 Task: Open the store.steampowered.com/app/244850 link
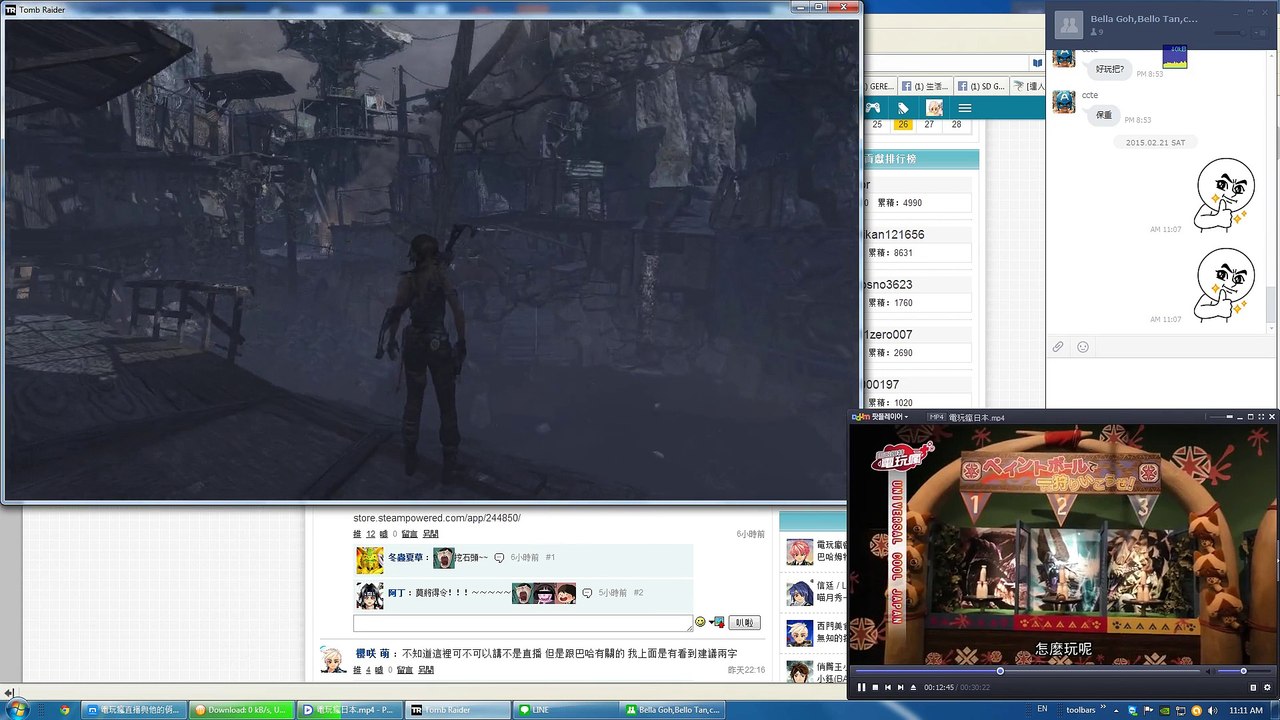pos(437,518)
